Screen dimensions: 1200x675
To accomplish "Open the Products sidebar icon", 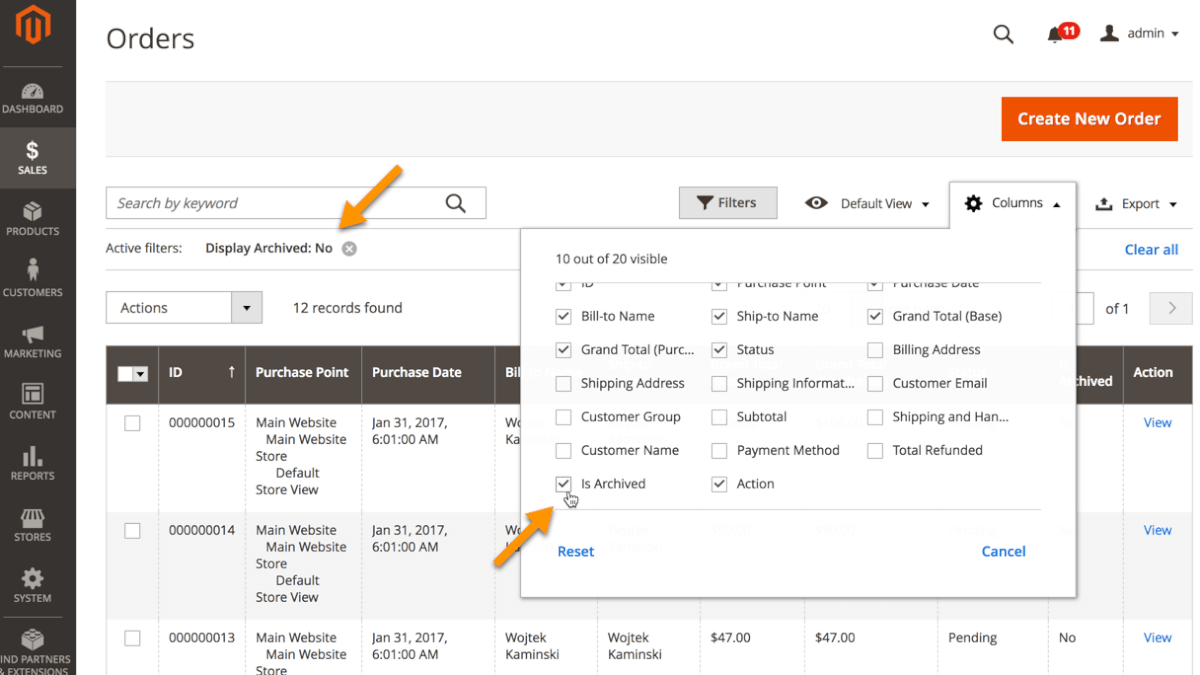I will pos(32,219).
